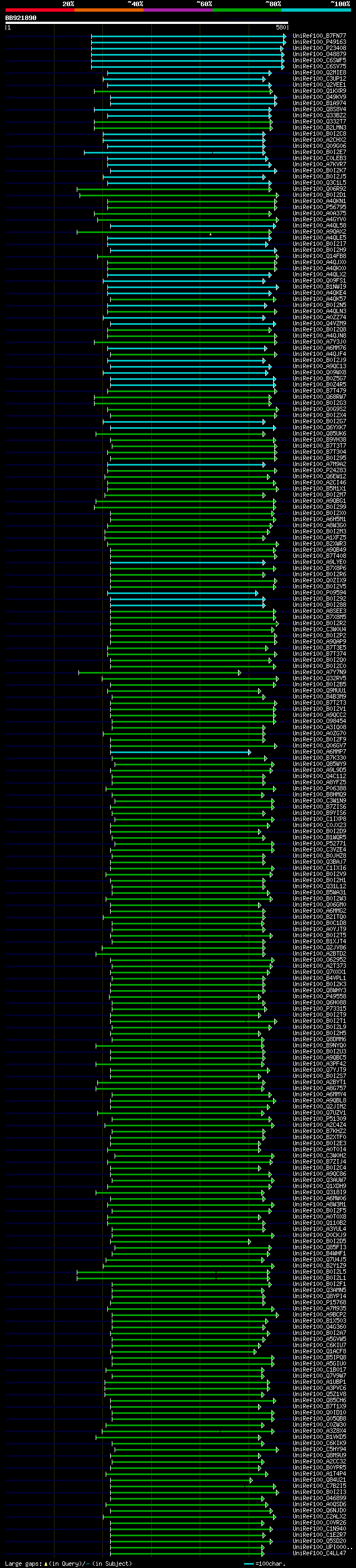Open hit UniRef100_A6MMP7
Image resolution: width=356 pixels, height=1568 pixels.
pos(319,752)
